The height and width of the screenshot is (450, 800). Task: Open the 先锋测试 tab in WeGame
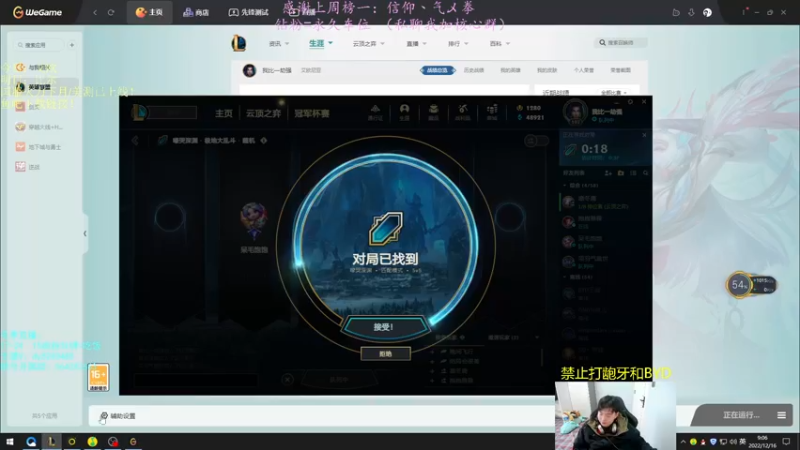248,12
